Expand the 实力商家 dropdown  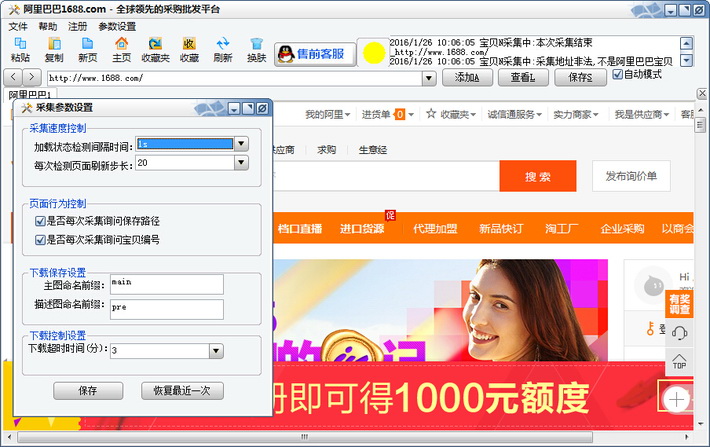(595, 115)
